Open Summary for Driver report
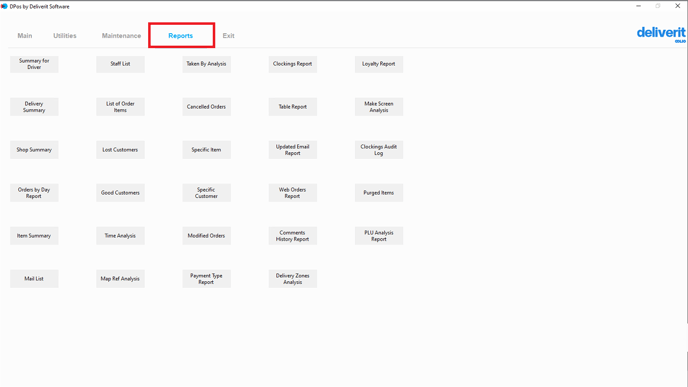Viewport: 688px width, 387px height. point(34,64)
